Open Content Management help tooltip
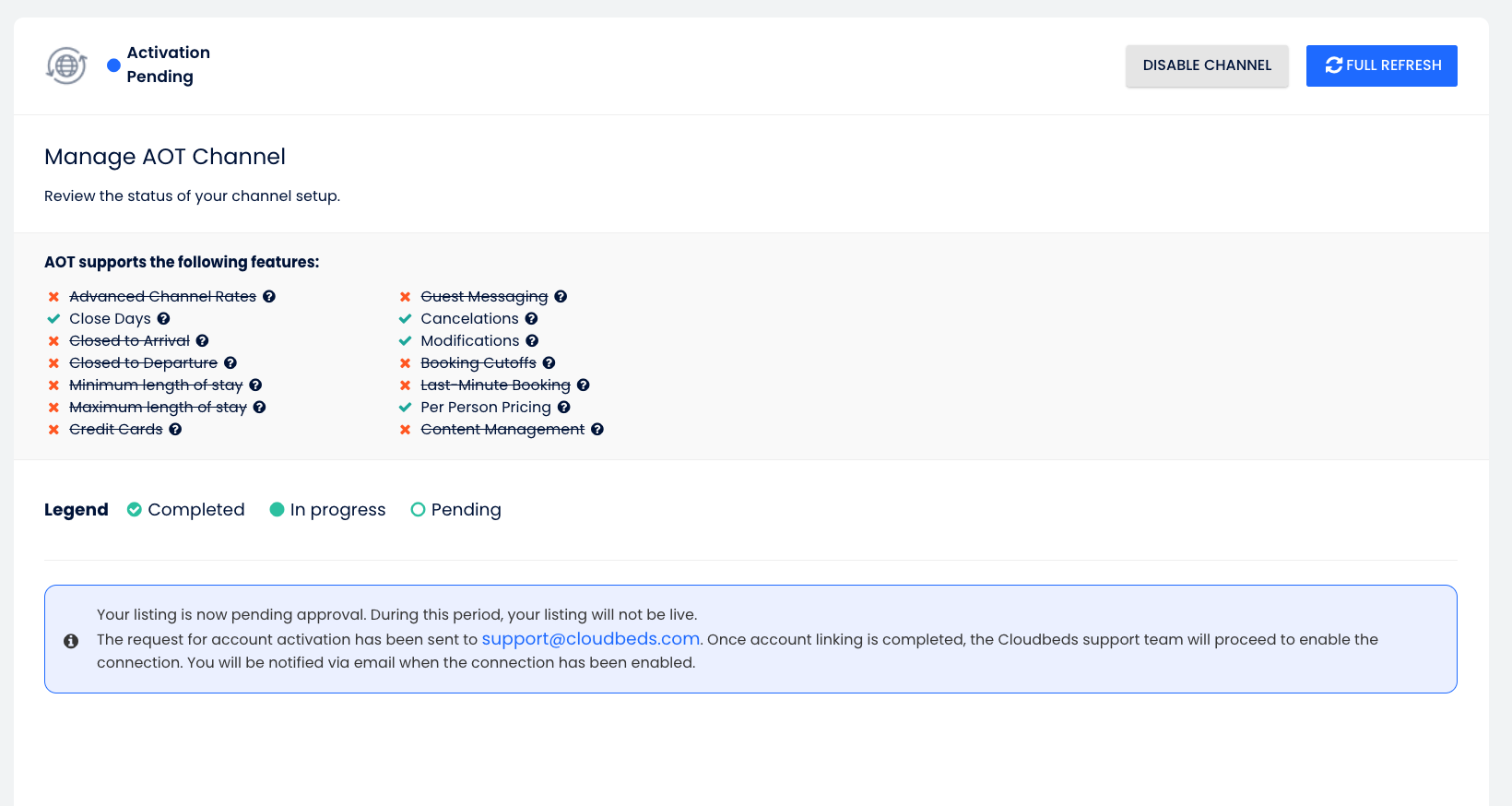1512x806 pixels. 597,429
